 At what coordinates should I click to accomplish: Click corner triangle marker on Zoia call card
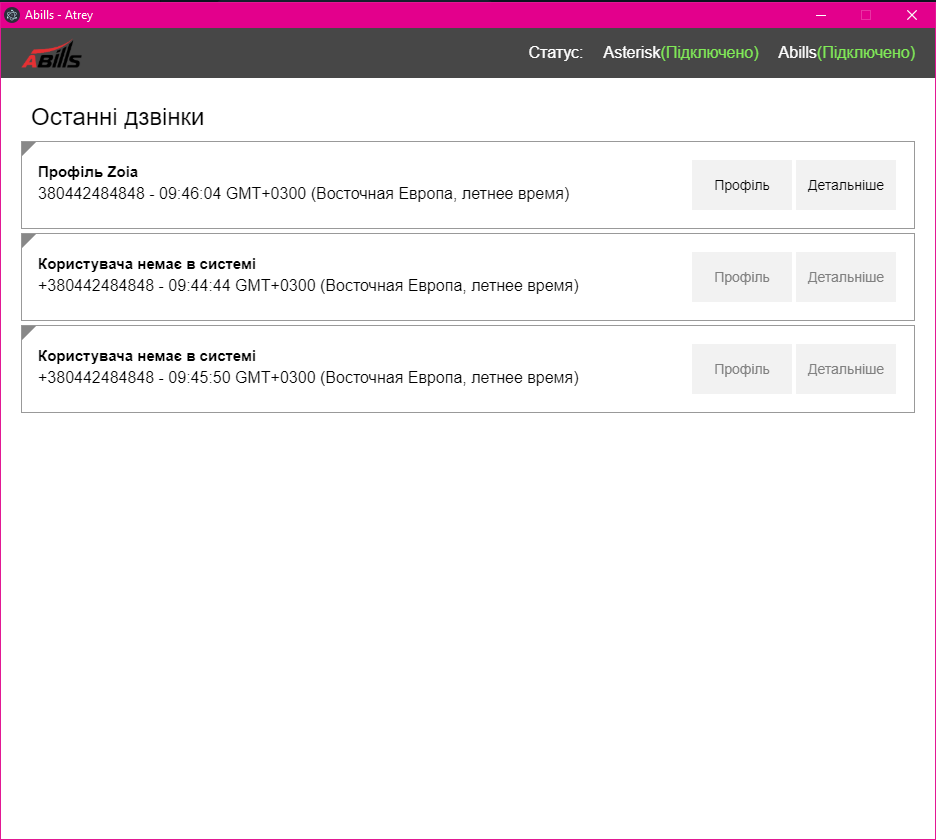pyautogui.click(x=27, y=147)
